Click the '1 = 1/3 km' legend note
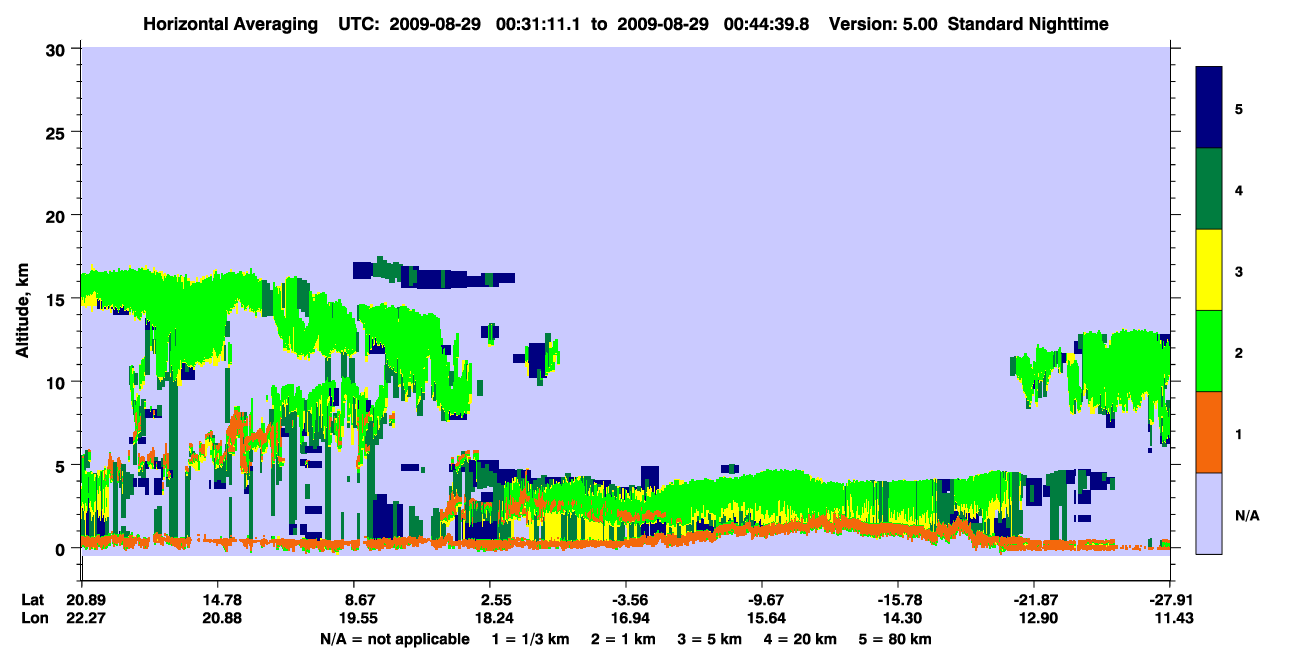 [x=533, y=639]
